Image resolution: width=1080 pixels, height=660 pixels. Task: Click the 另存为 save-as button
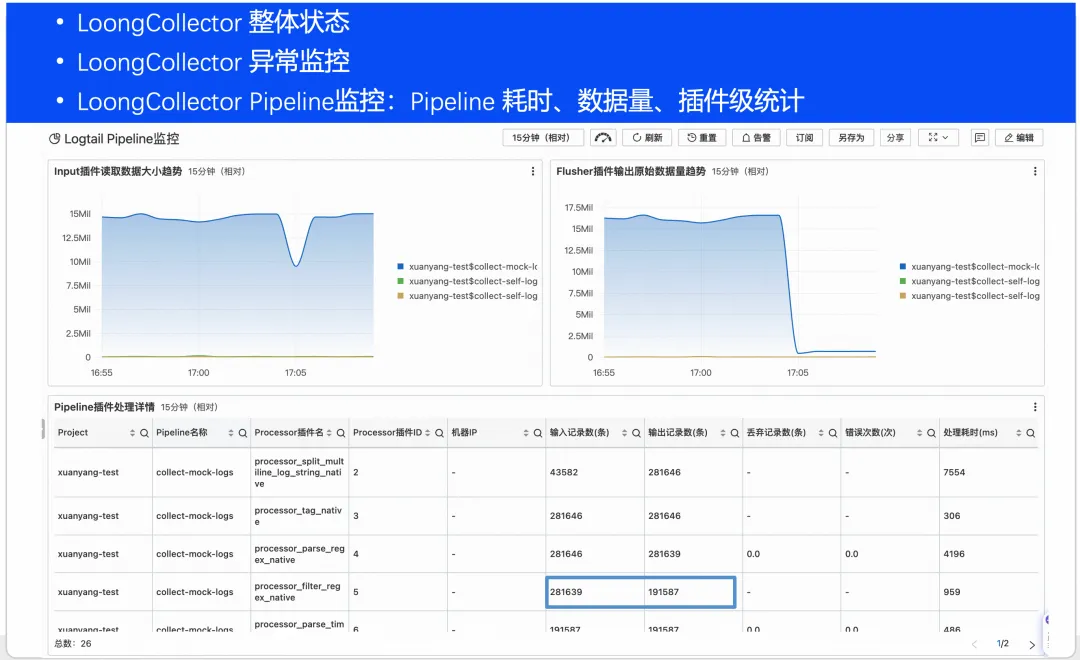click(x=851, y=138)
